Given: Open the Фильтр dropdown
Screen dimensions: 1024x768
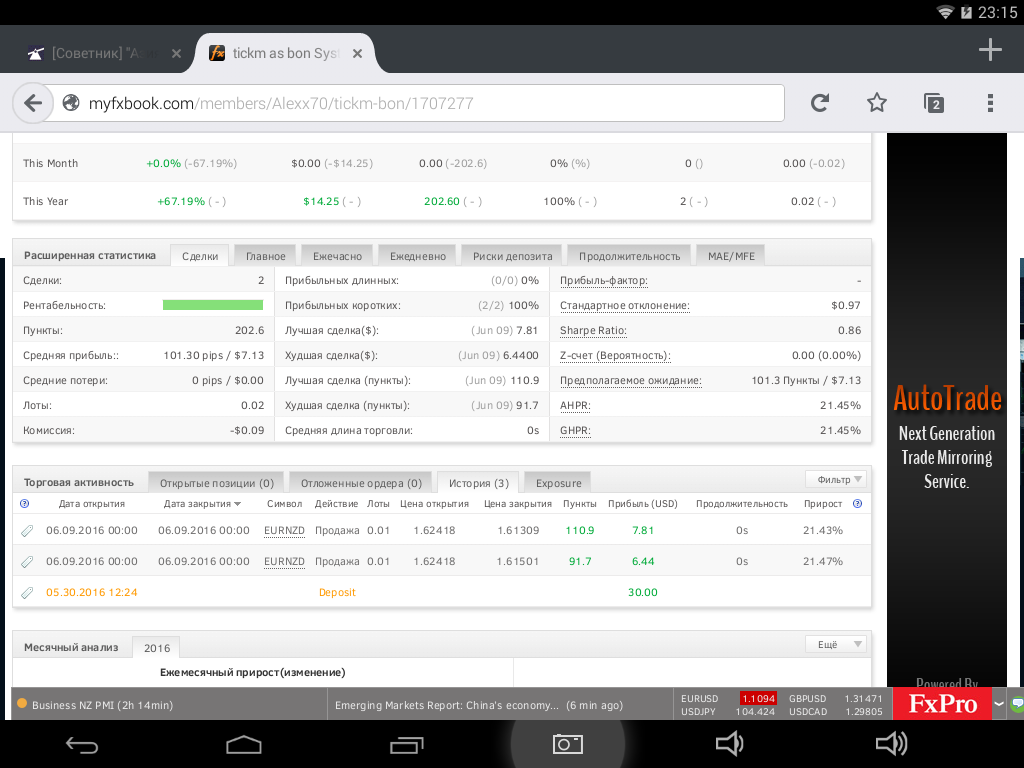Looking at the screenshot, I should 836,479.
